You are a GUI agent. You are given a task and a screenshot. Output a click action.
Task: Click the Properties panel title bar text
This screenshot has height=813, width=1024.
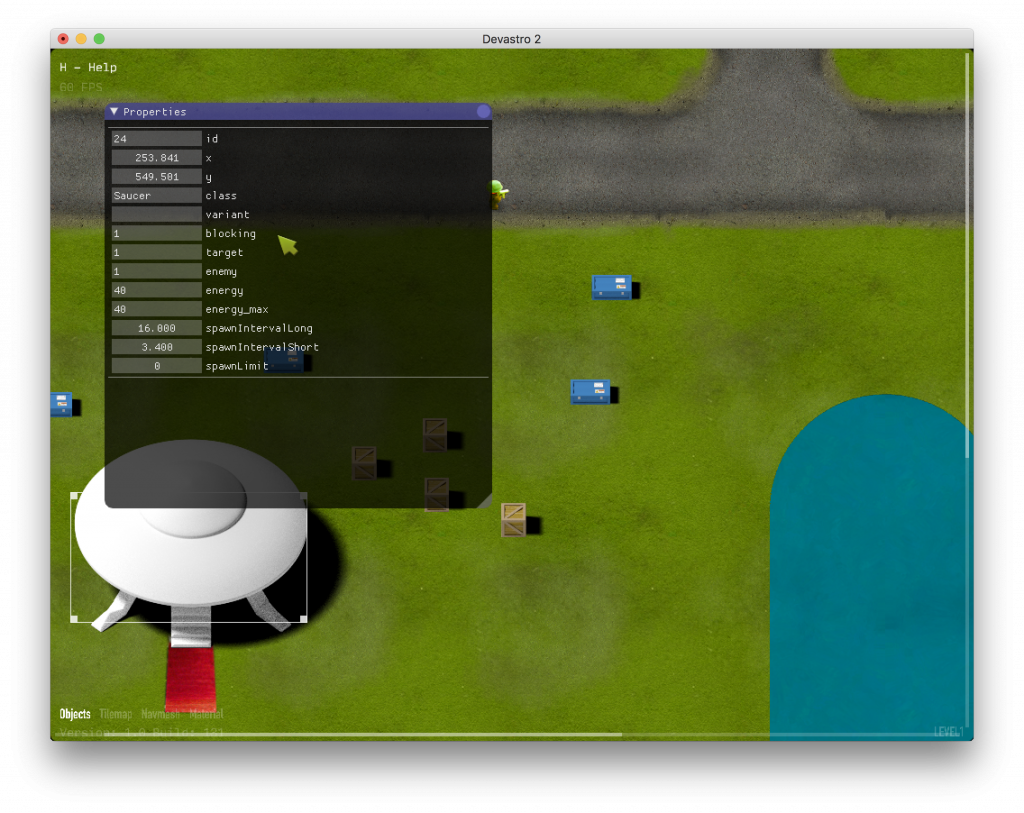click(x=155, y=112)
